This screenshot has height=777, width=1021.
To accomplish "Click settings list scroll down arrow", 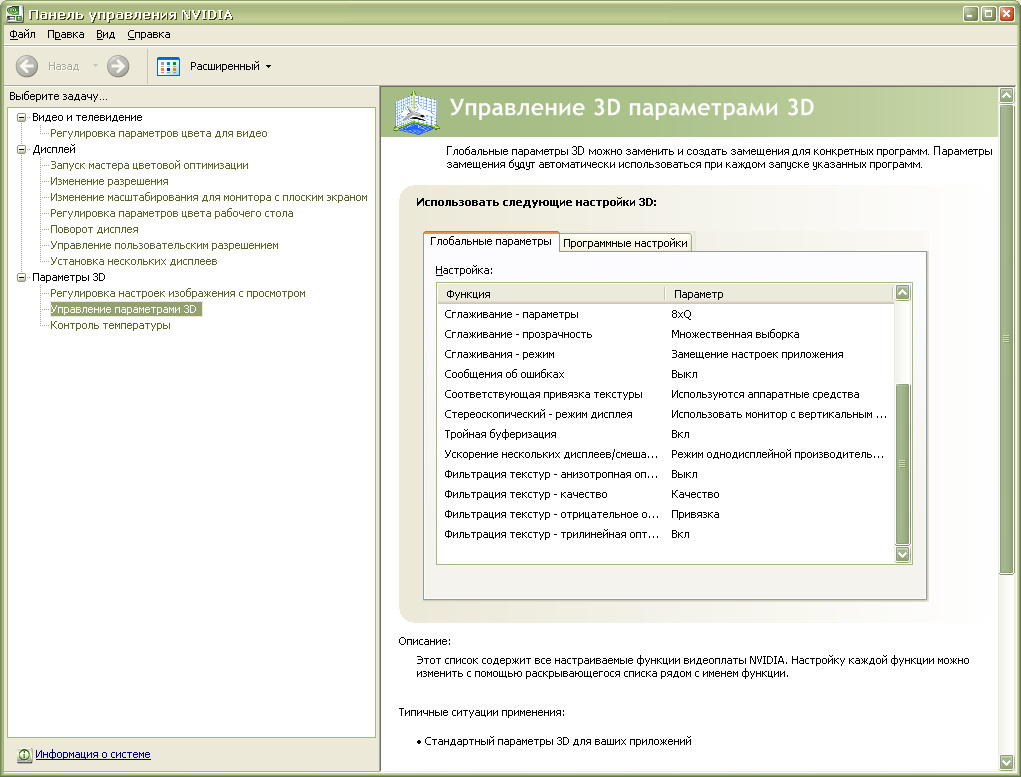I will click(902, 555).
